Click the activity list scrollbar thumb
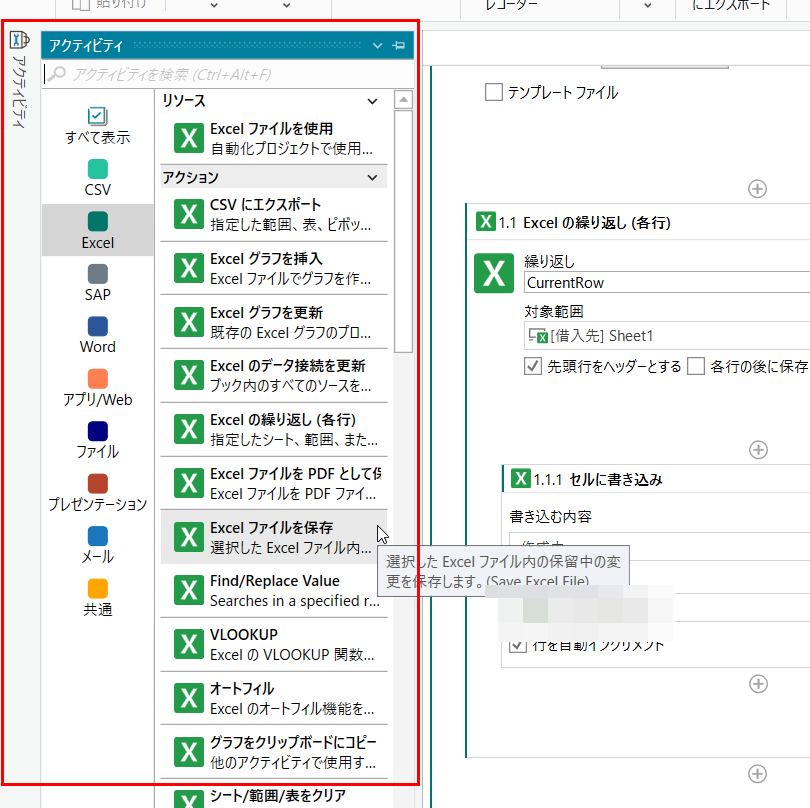 click(403, 231)
